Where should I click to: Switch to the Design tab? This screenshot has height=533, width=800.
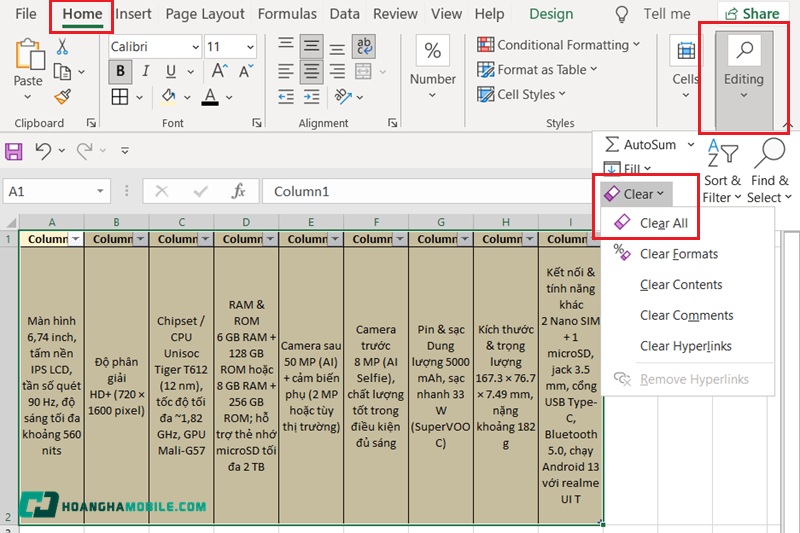[x=551, y=14]
